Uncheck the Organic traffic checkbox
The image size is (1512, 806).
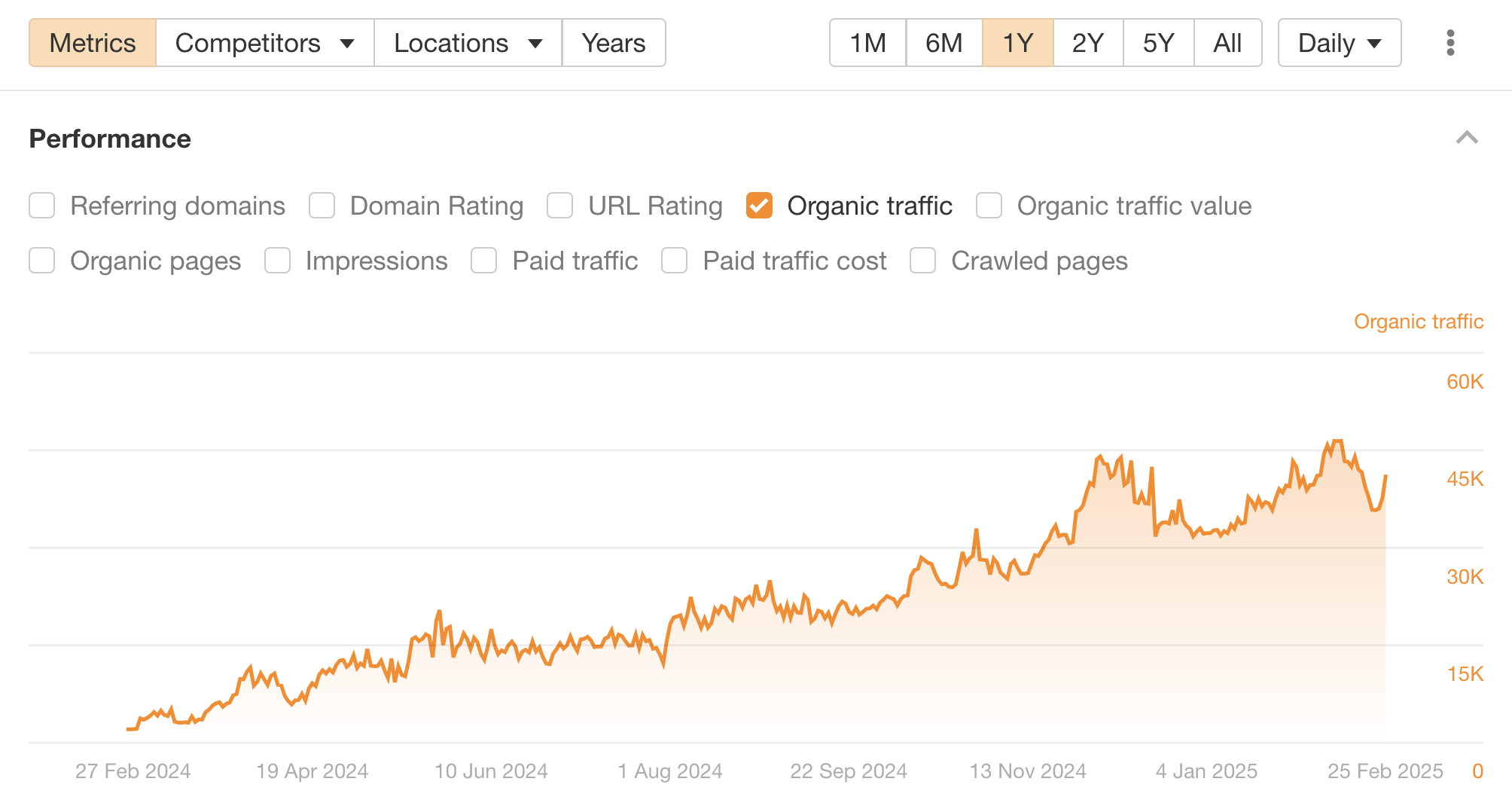click(759, 206)
